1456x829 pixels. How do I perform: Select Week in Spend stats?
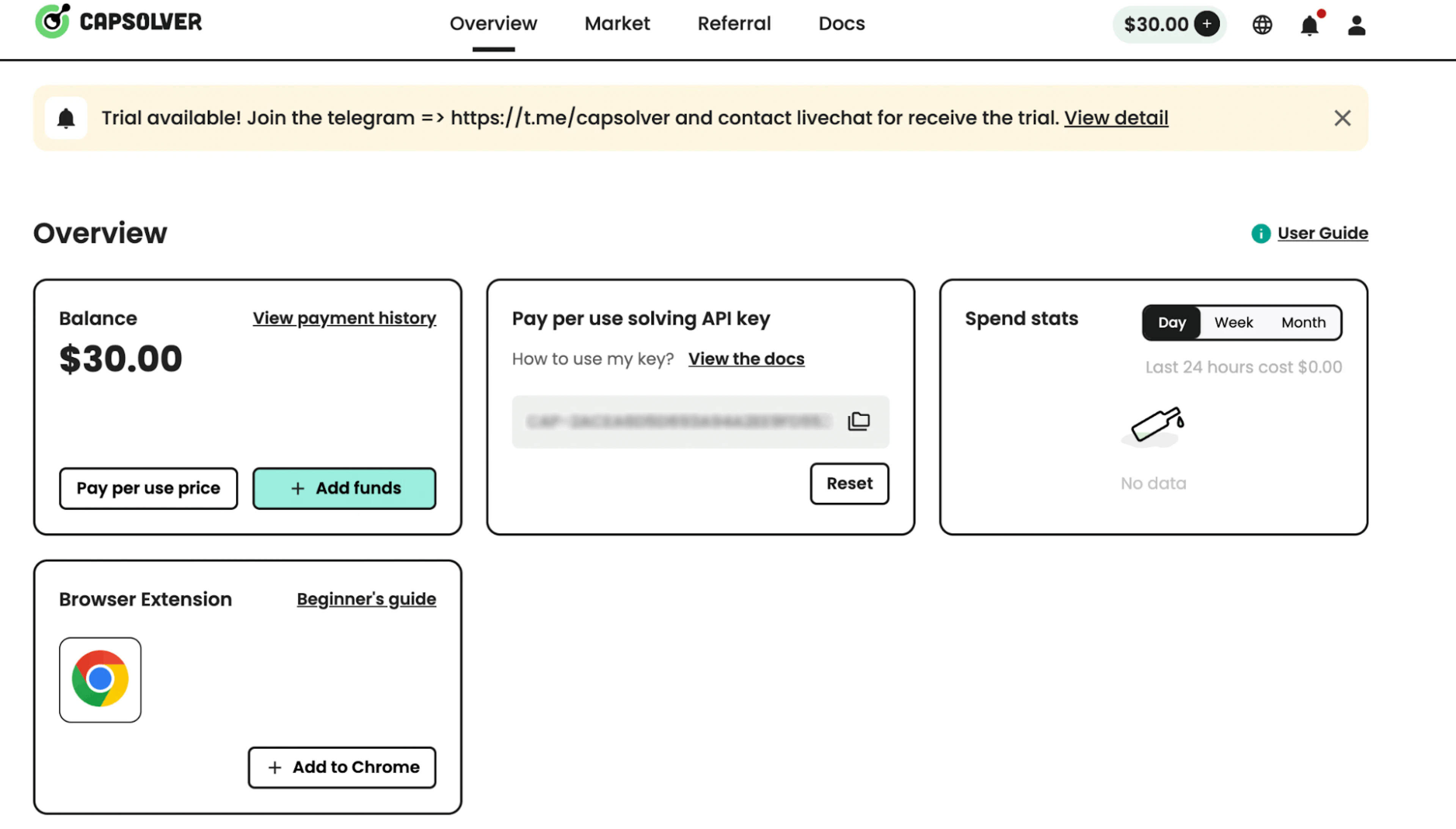tap(1233, 322)
